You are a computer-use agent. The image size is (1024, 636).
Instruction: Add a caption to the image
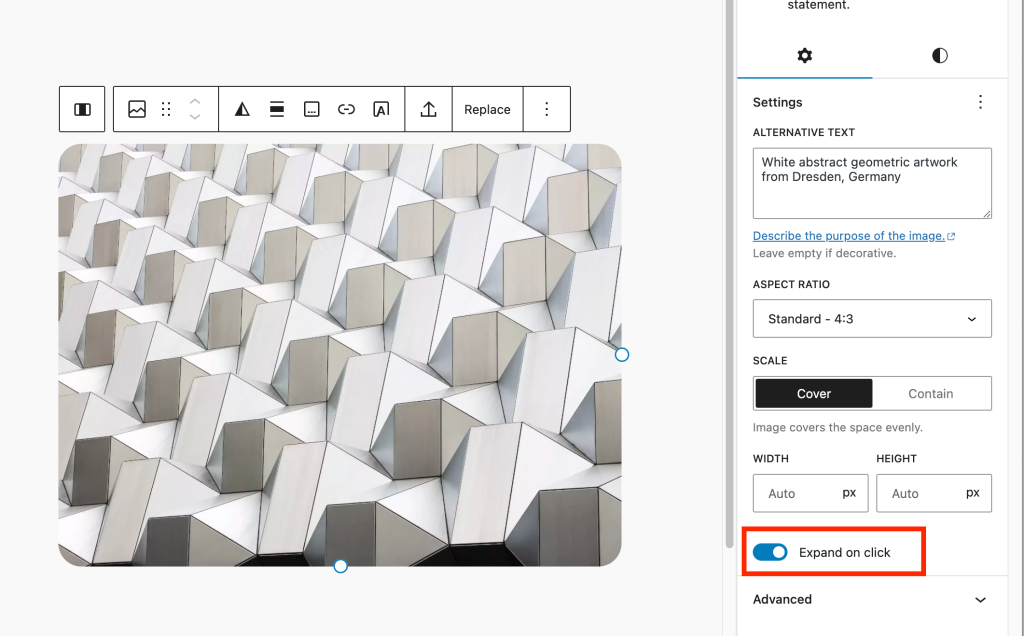[312, 109]
